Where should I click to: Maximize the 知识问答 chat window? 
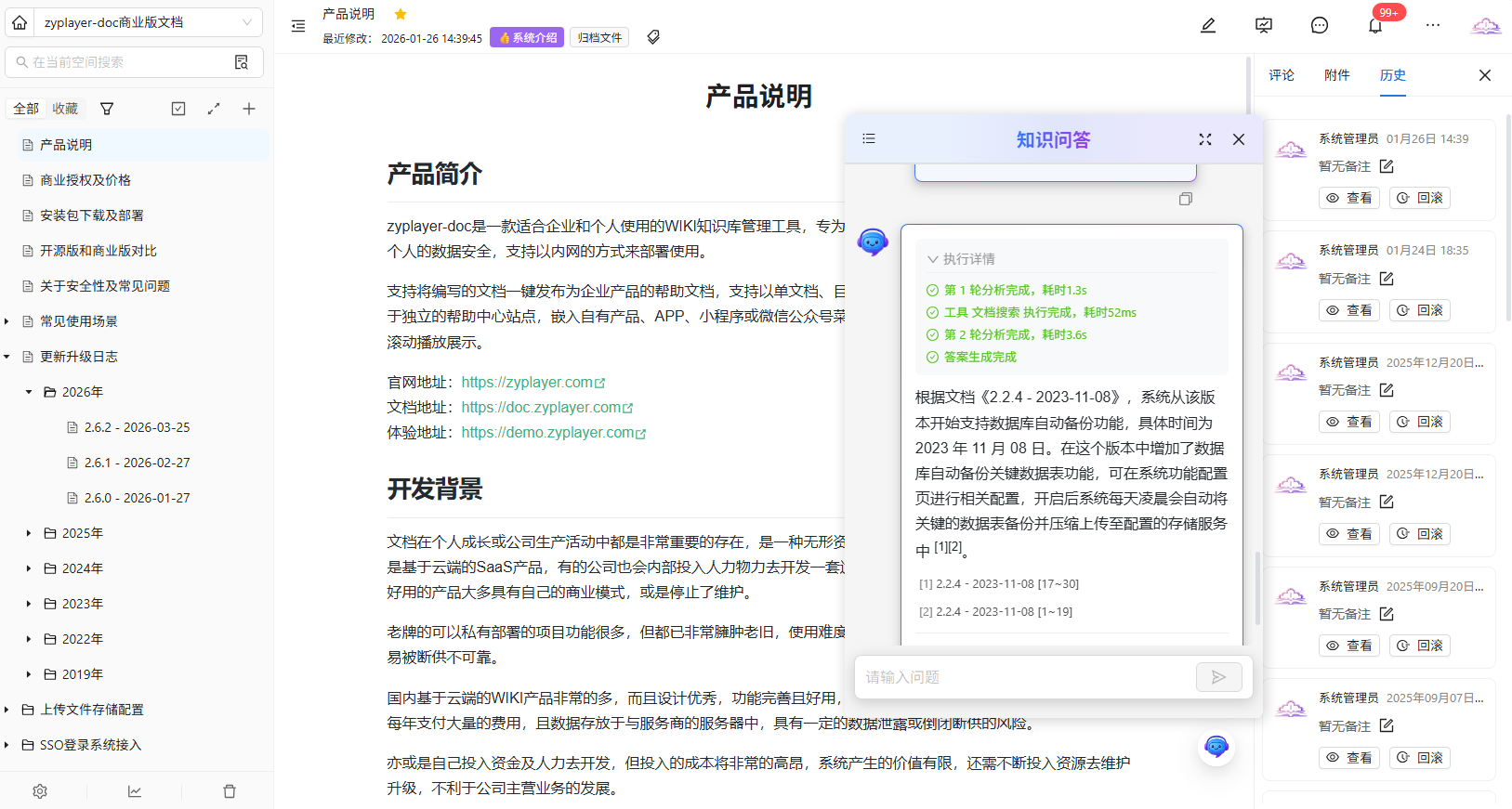pyautogui.click(x=1205, y=139)
